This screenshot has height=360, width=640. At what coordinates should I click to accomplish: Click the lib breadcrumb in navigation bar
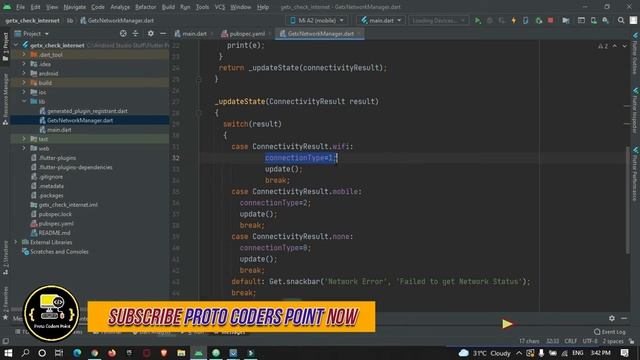coord(70,20)
